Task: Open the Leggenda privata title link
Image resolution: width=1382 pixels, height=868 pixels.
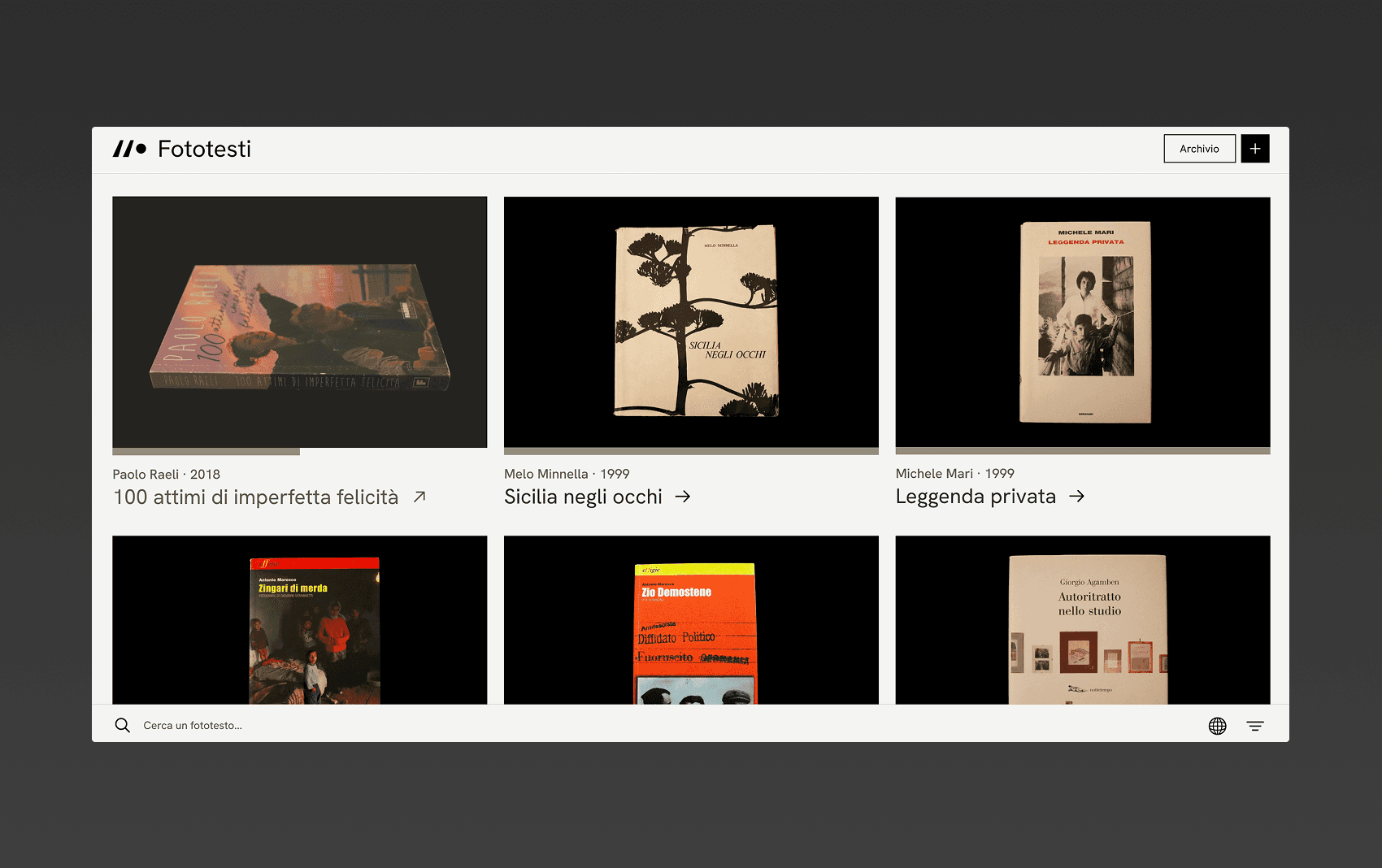Action: (976, 497)
